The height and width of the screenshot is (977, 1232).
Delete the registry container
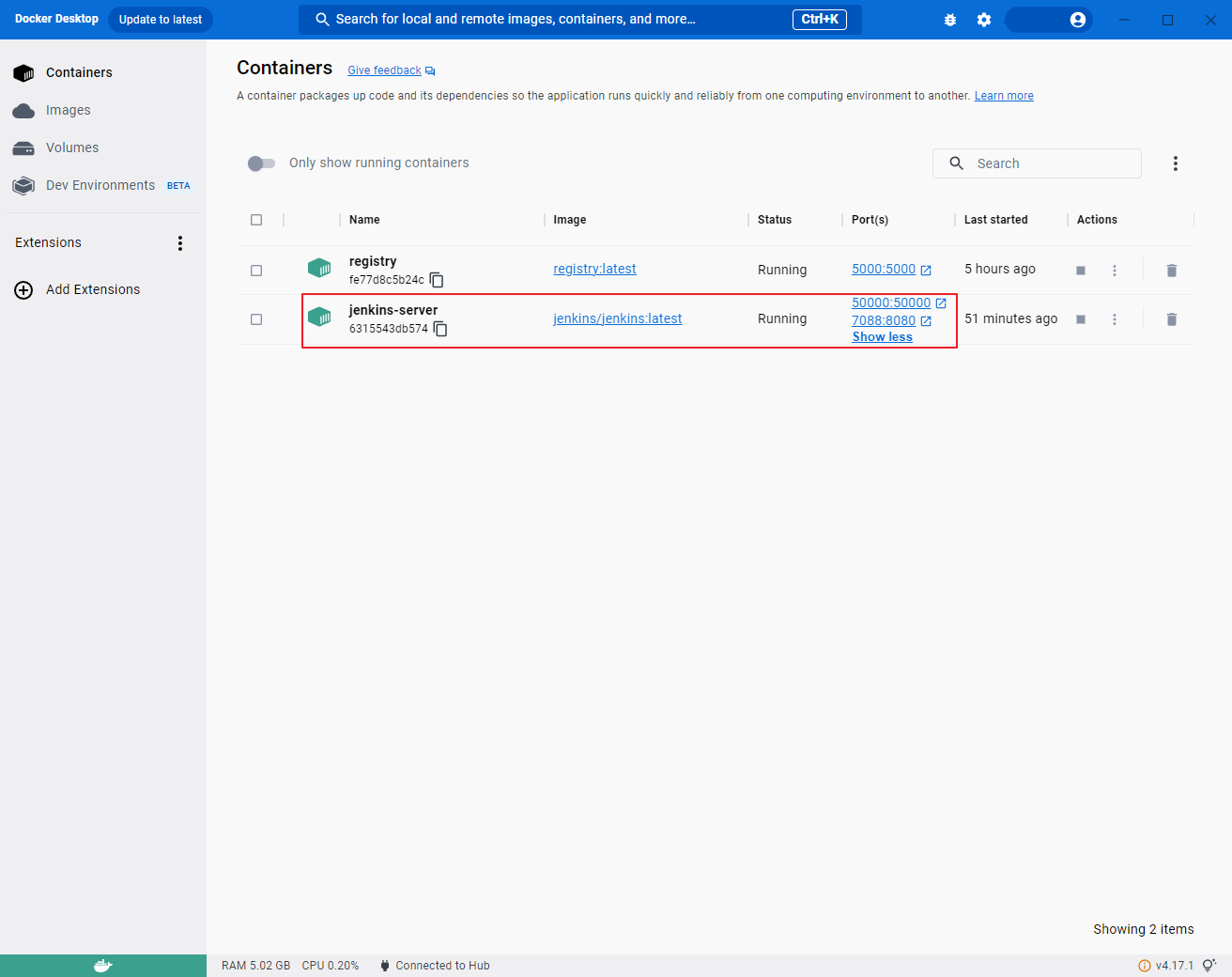click(1172, 271)
